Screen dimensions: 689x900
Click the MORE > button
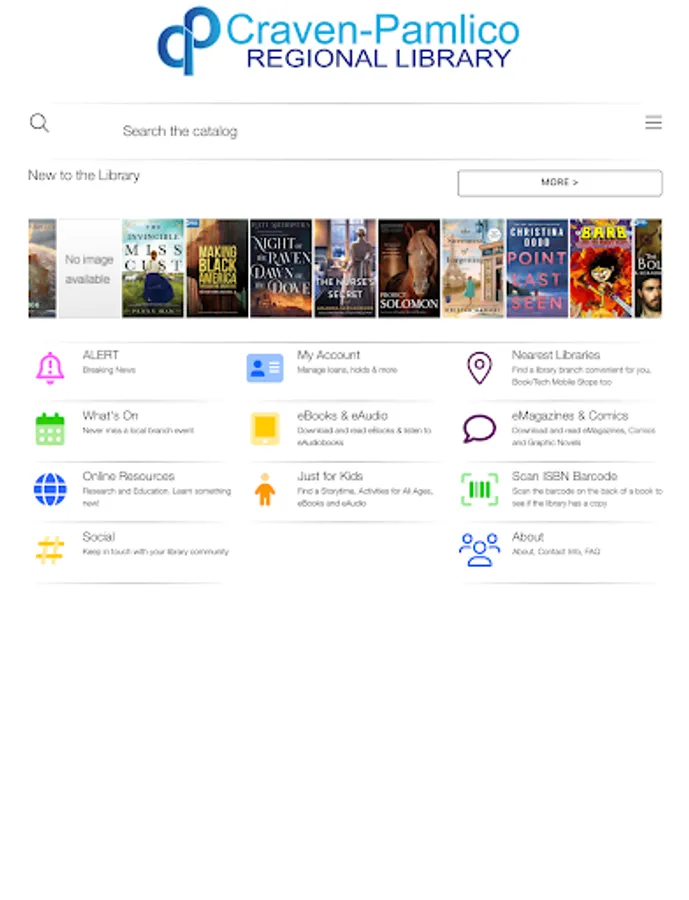[x=560, y=183]
